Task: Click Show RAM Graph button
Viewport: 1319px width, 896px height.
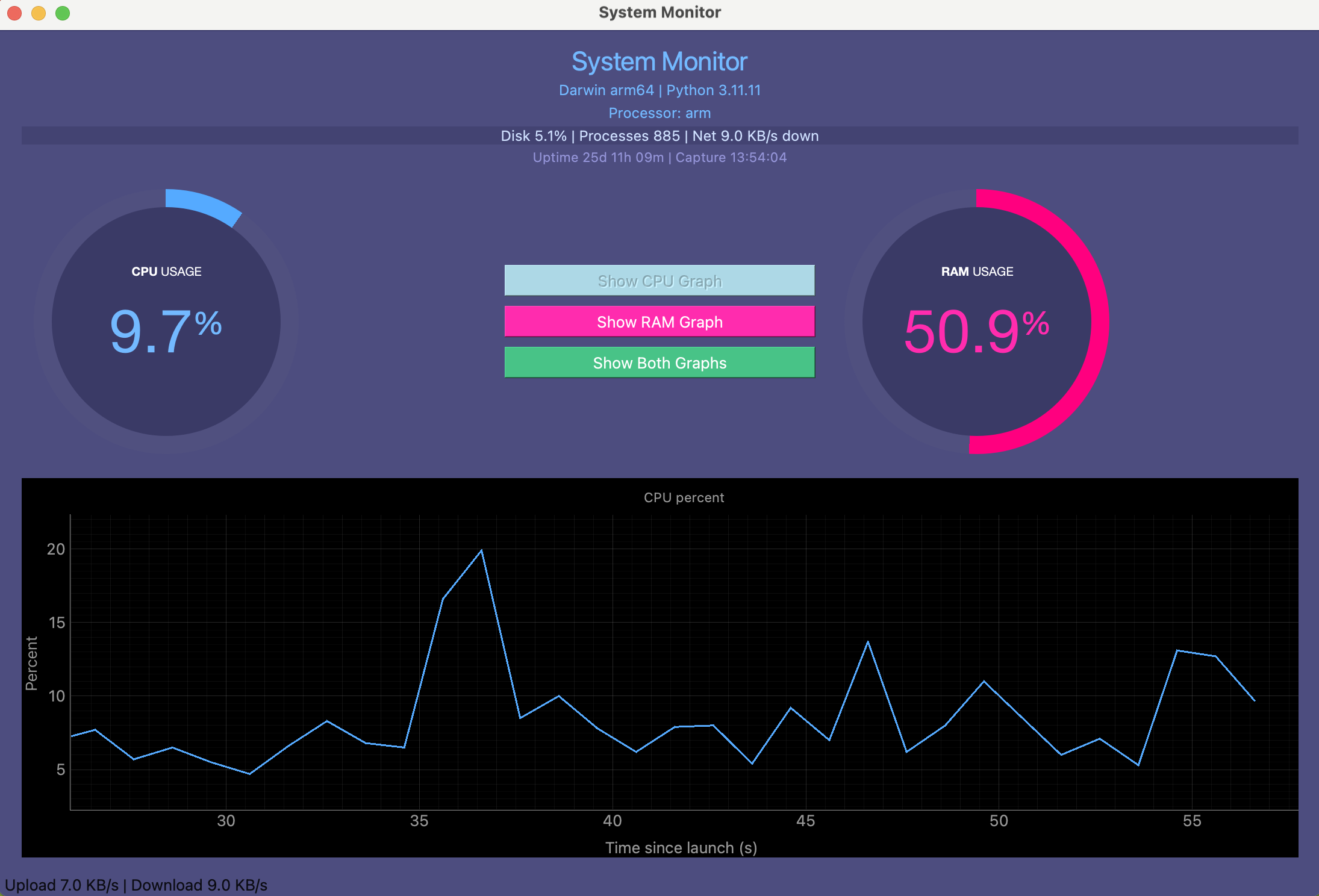Action: [x=659, y=322]
